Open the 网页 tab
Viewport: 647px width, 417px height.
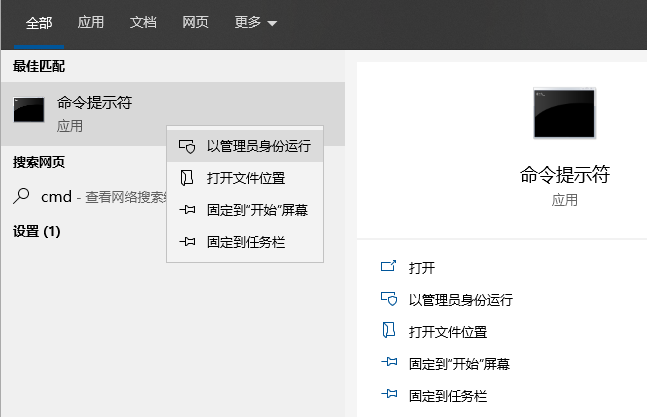point(195,22)
